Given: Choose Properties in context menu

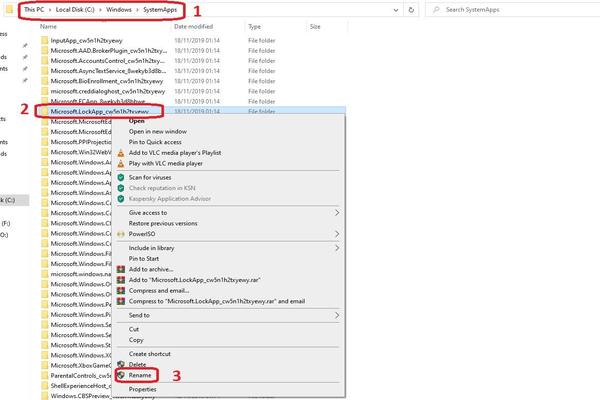Looking at the screenshot, I should 142,389.
